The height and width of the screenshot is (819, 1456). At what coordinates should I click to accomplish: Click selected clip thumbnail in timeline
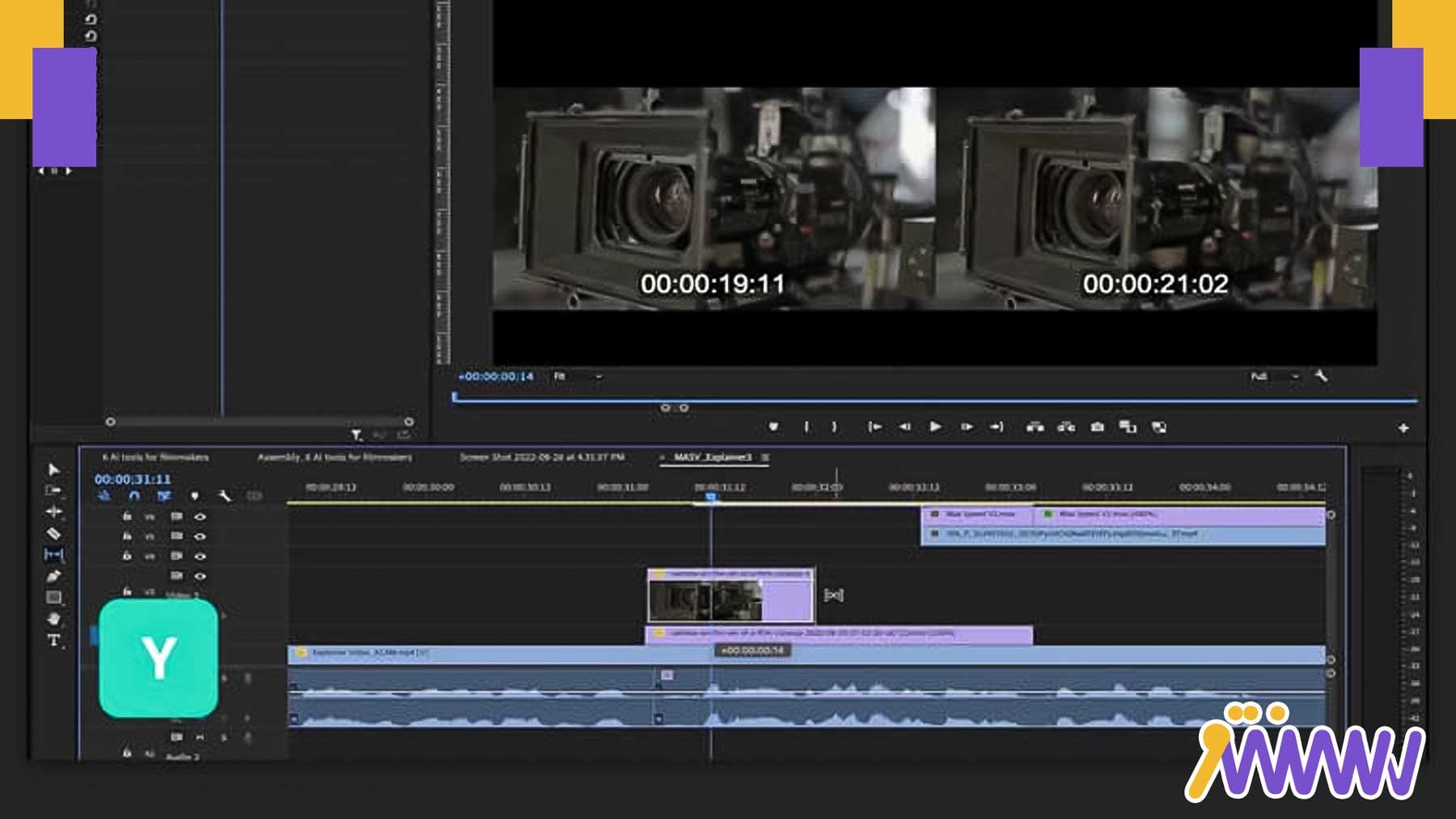click(x=705, y=601)
